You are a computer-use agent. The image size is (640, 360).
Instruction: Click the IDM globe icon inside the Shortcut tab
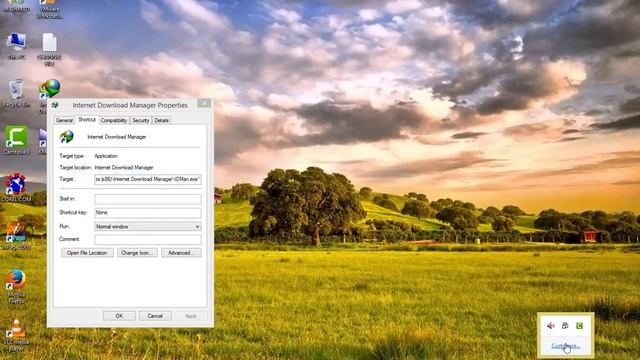pos(67,137)
